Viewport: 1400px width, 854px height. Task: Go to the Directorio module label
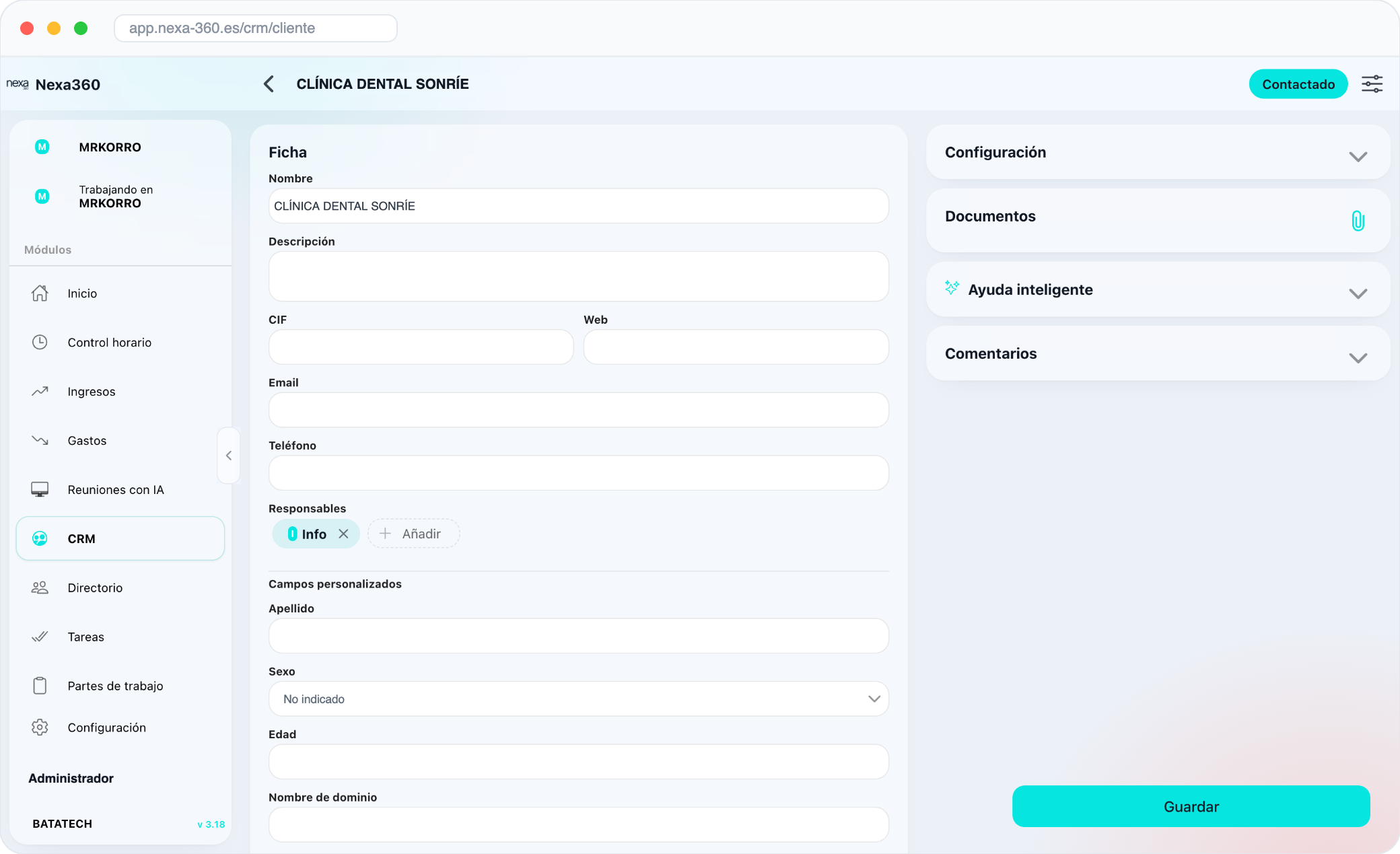[x=95, y=588]
